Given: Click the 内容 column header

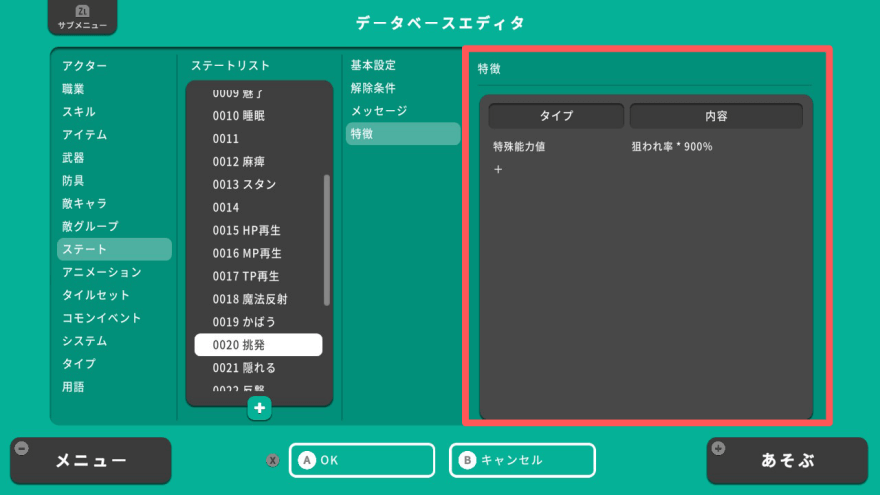Looking at the screenshot, I should tap(716, 116).
